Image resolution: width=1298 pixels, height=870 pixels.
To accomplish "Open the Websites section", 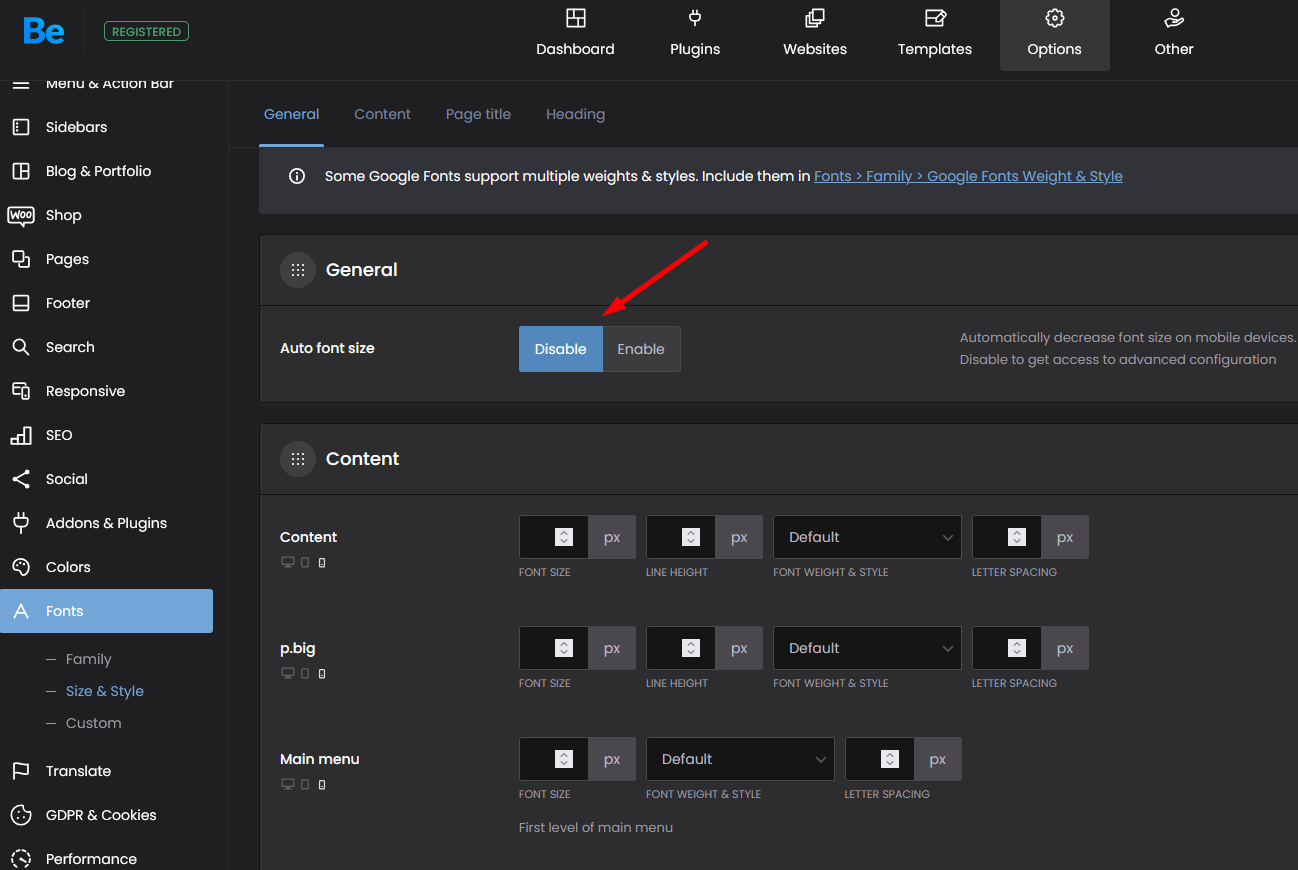I will pyautogui.click(x=815, y=35).
